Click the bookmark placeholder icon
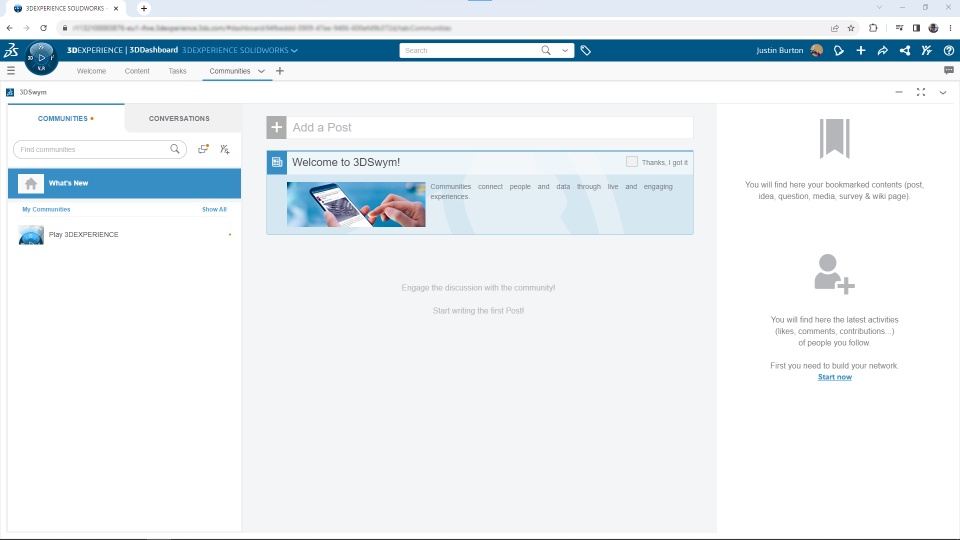The image size is (960, 540). coord(834,138)
